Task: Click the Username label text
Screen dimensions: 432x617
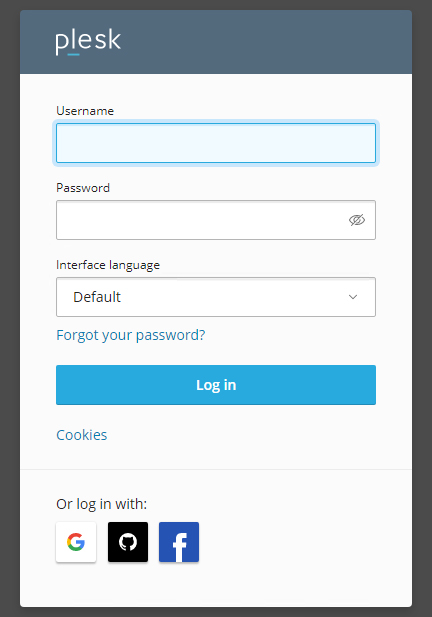Action: (85, 111)
